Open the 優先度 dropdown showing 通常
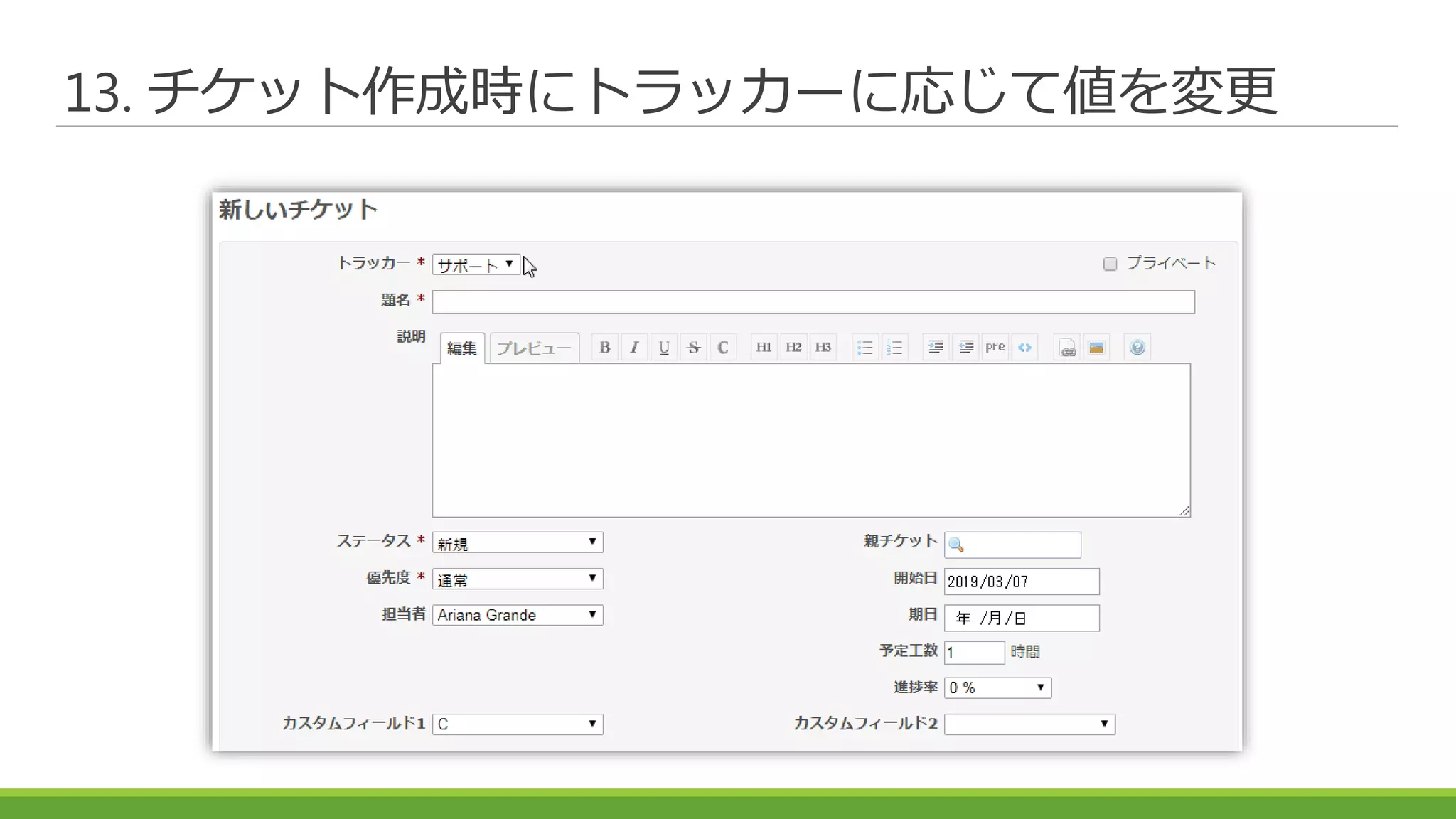This screenshot has width=1456, height=819. tap(518, 579)
